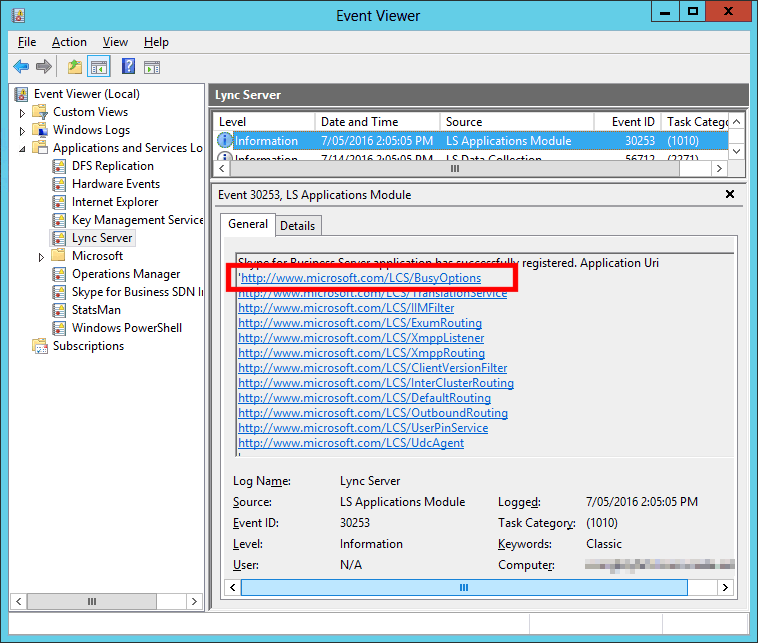758x643 pixels.
Task: Sort events by Event ID column
Action: pyautogui.click(x=627, y=122)
